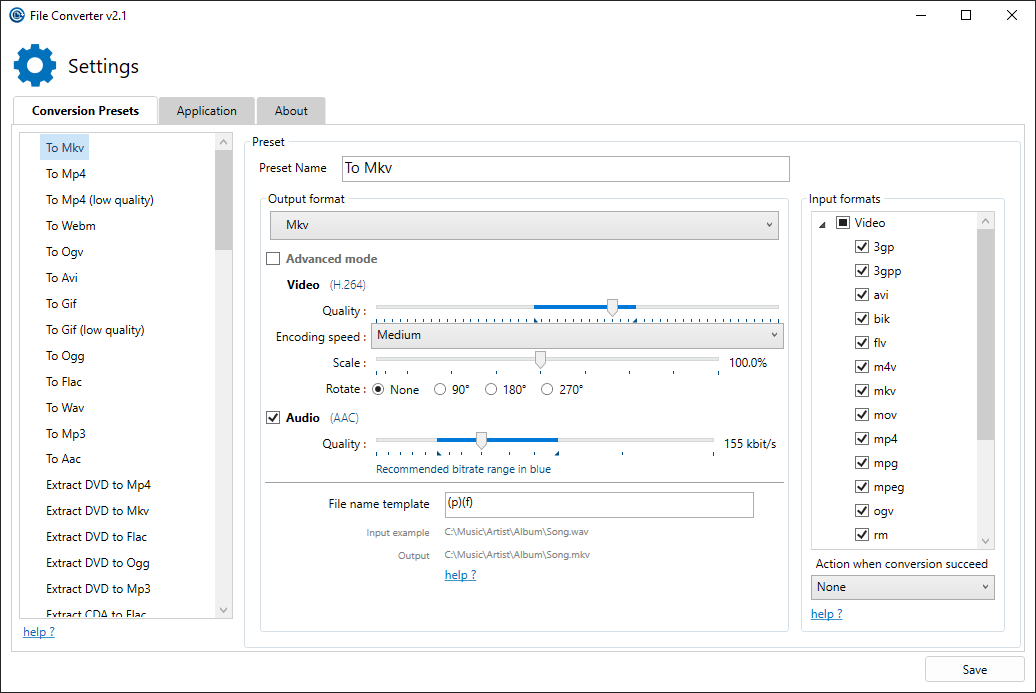Uncheck the avi input format
Viewport: 1036px width, 693px height.
(x=861, y=294)
